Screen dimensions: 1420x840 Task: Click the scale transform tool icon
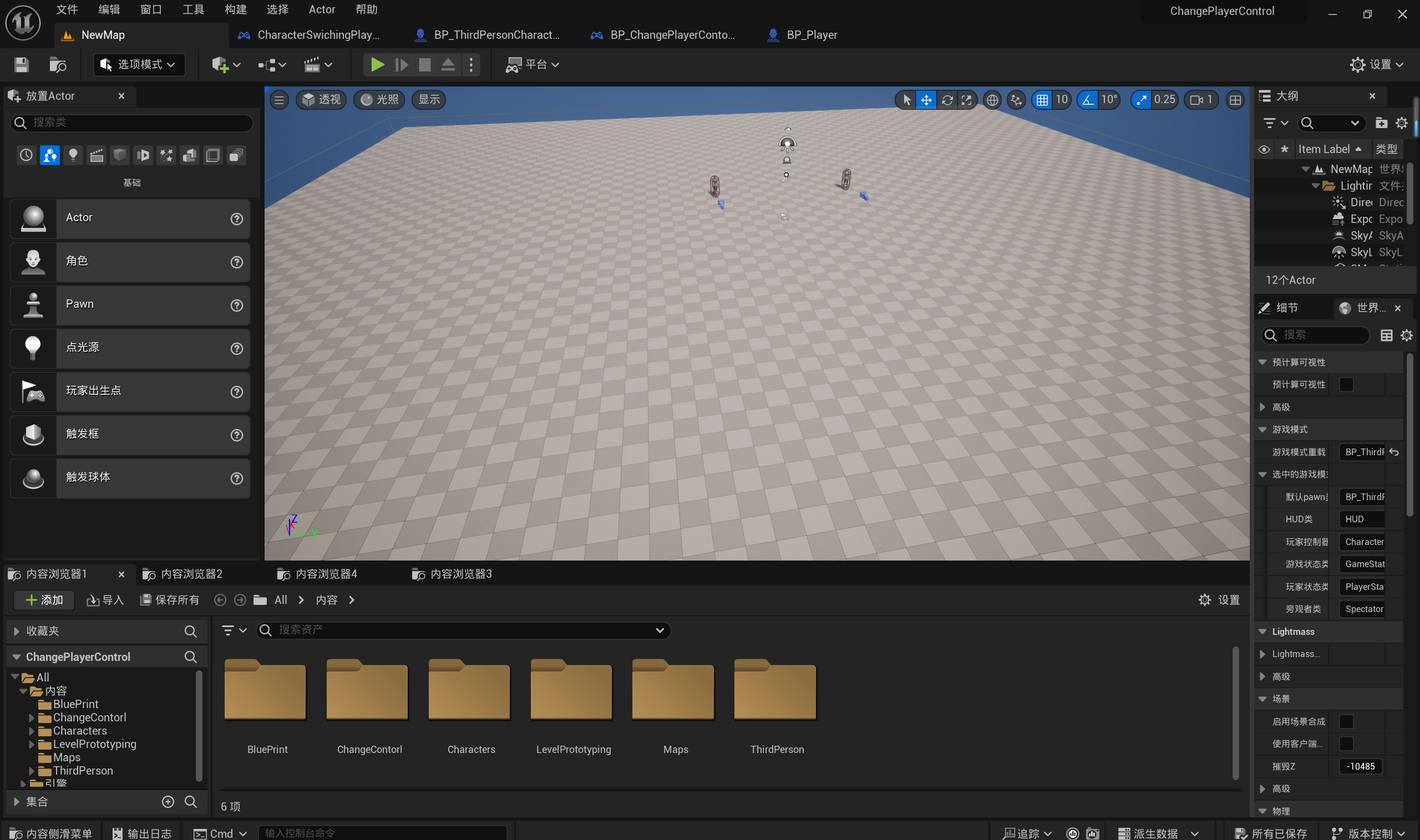(967, 100)
